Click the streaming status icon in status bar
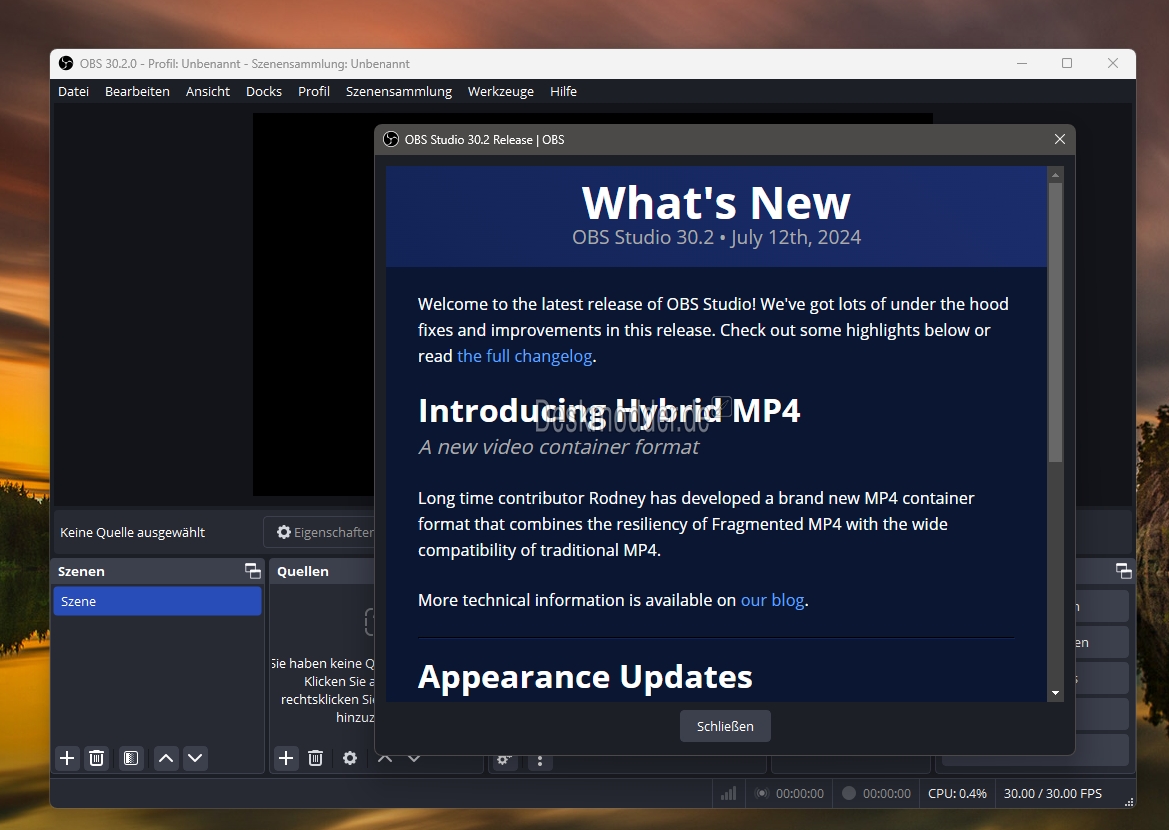 pos(761,793)
